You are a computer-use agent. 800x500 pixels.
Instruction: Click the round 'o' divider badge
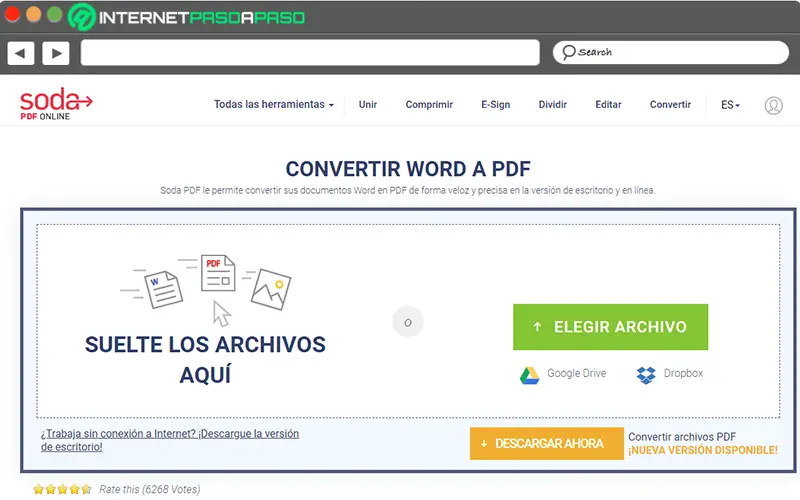[x=408, y=322]
